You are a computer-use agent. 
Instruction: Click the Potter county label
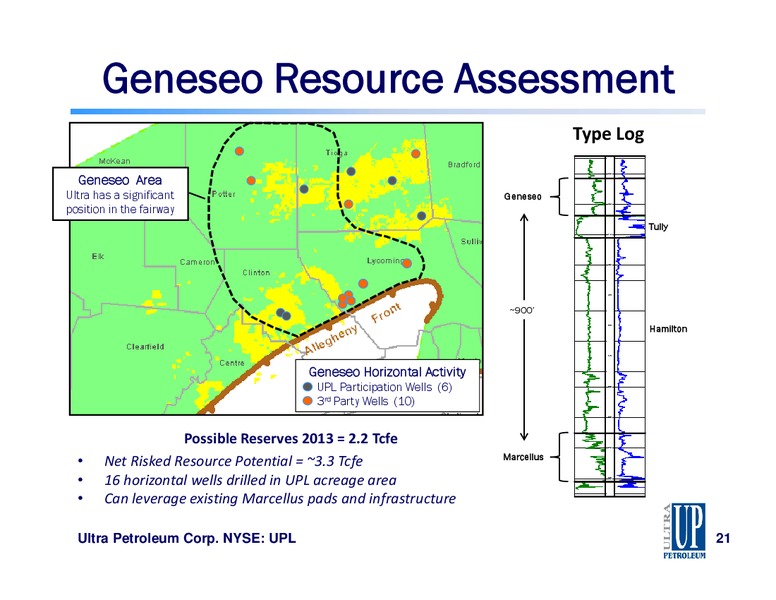pyautogui.click(x=224, y=194)
